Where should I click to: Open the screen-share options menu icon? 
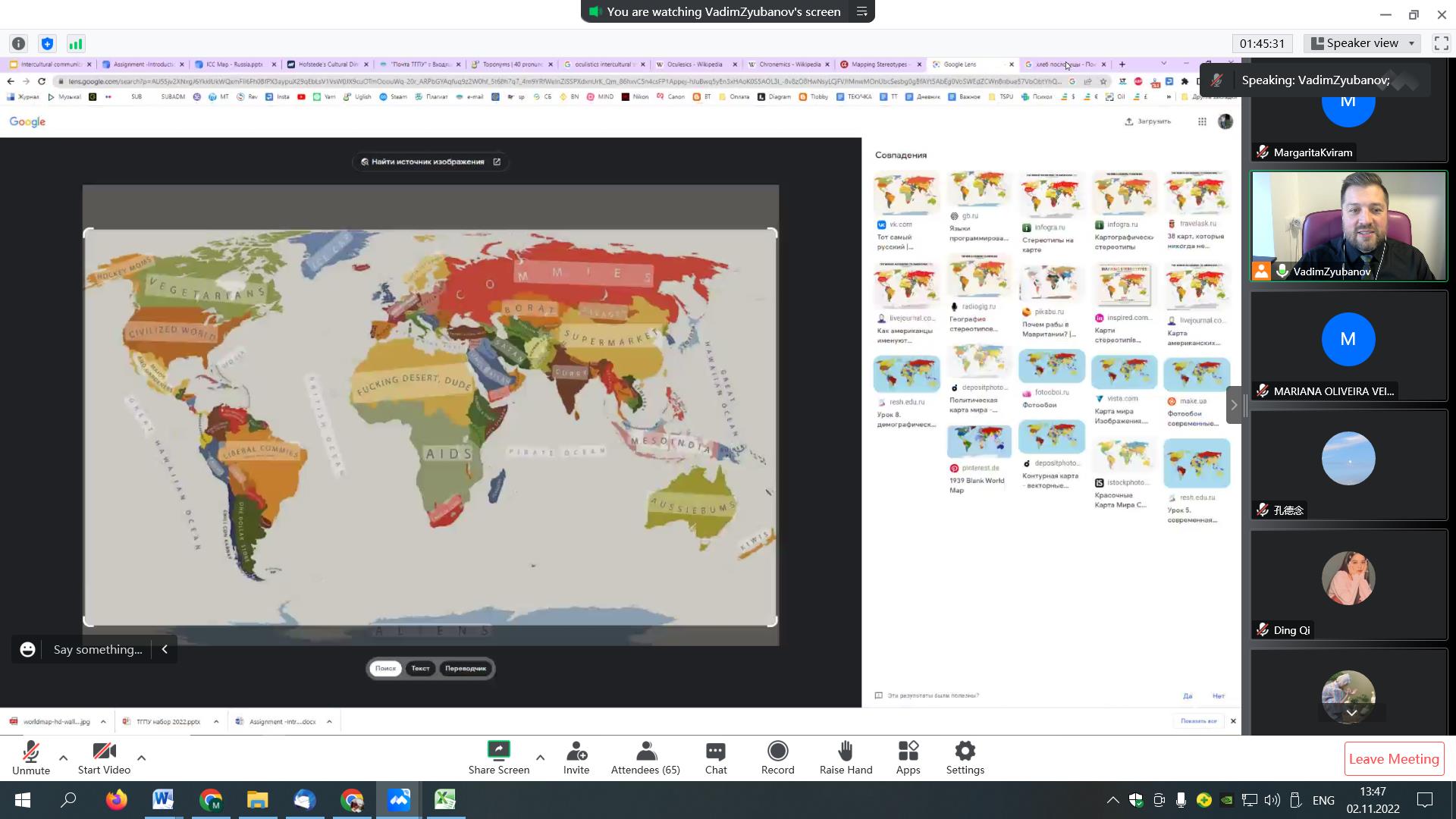[861, 11]
